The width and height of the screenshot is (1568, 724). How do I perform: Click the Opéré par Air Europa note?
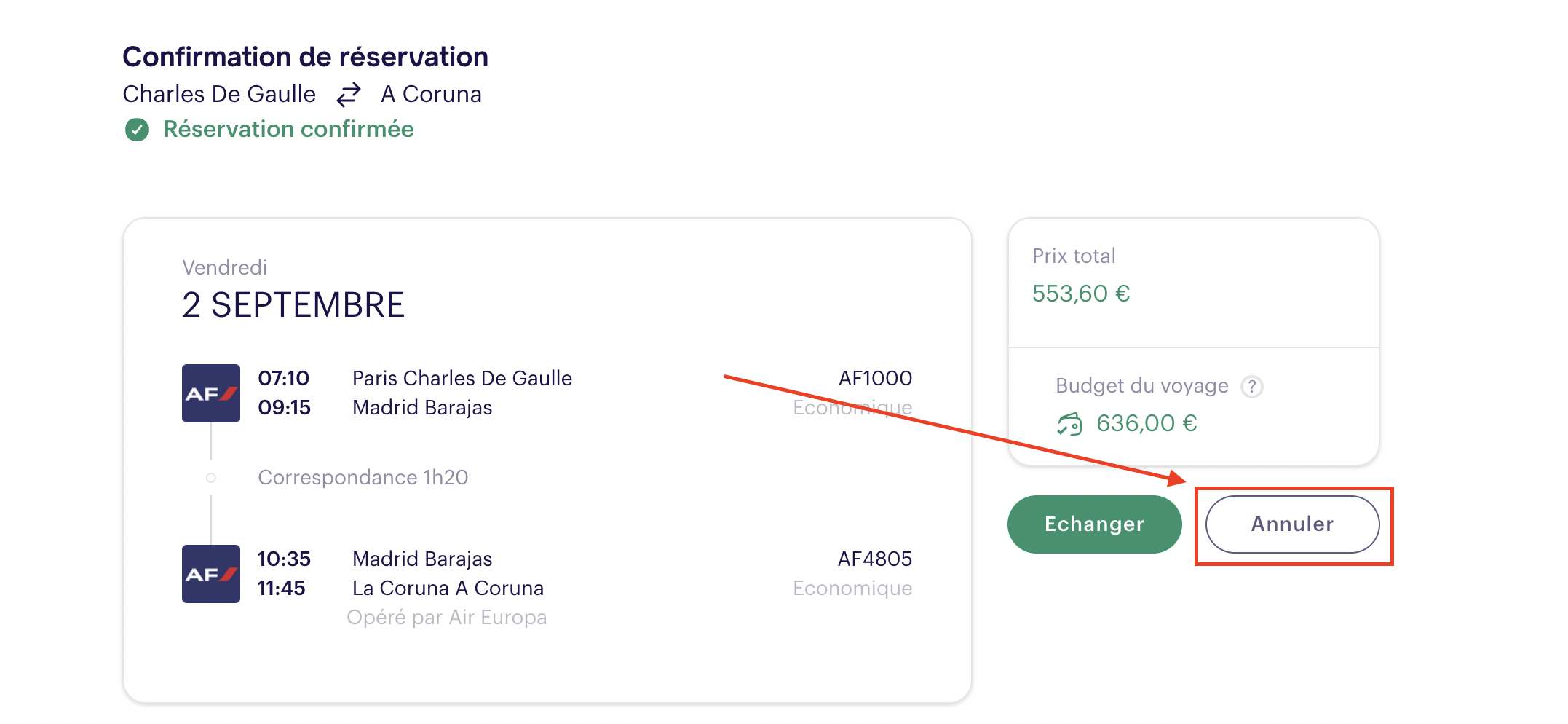point(446,618)
